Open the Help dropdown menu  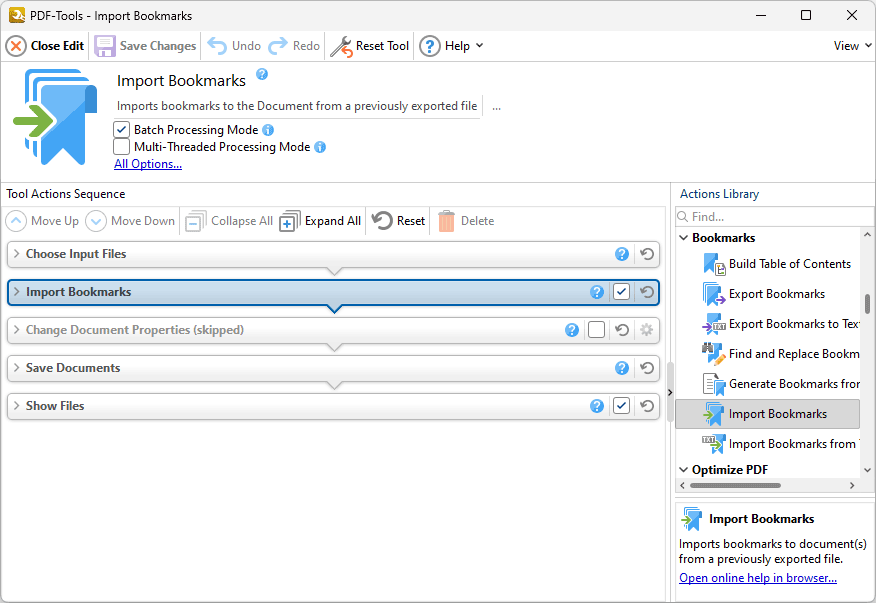451,46
